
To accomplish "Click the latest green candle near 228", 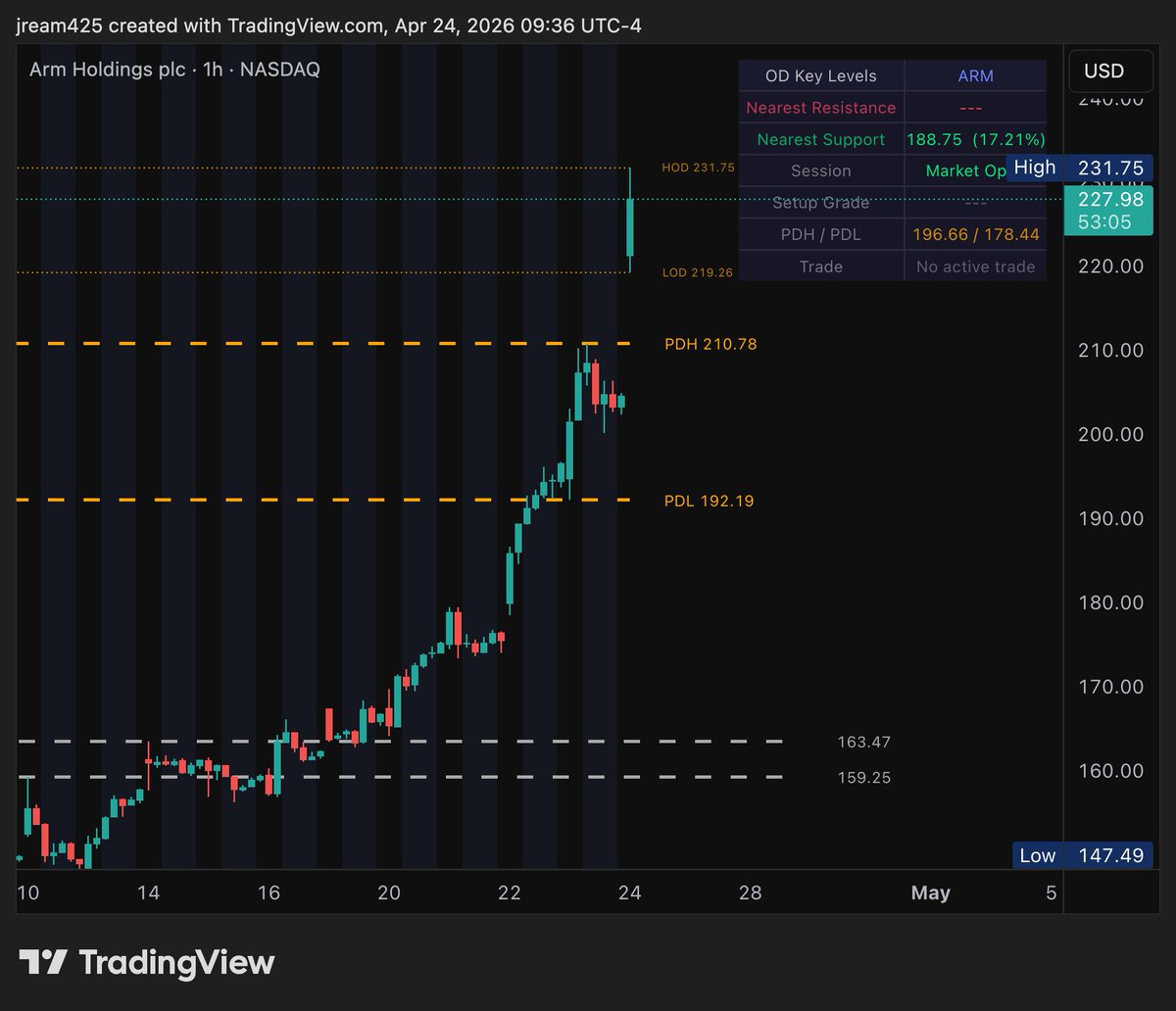I will pos(630,227).
